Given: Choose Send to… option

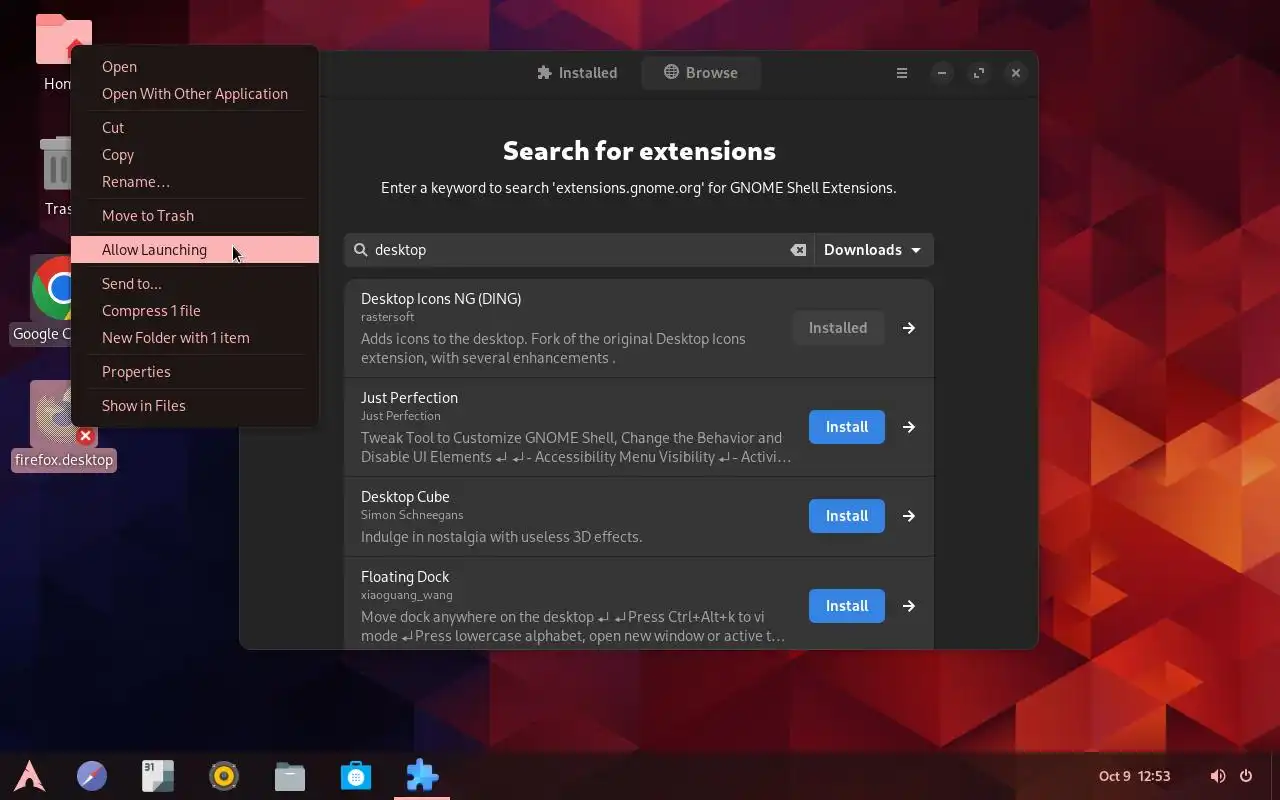Looking at the screenshot, I should tap(194, 284).
